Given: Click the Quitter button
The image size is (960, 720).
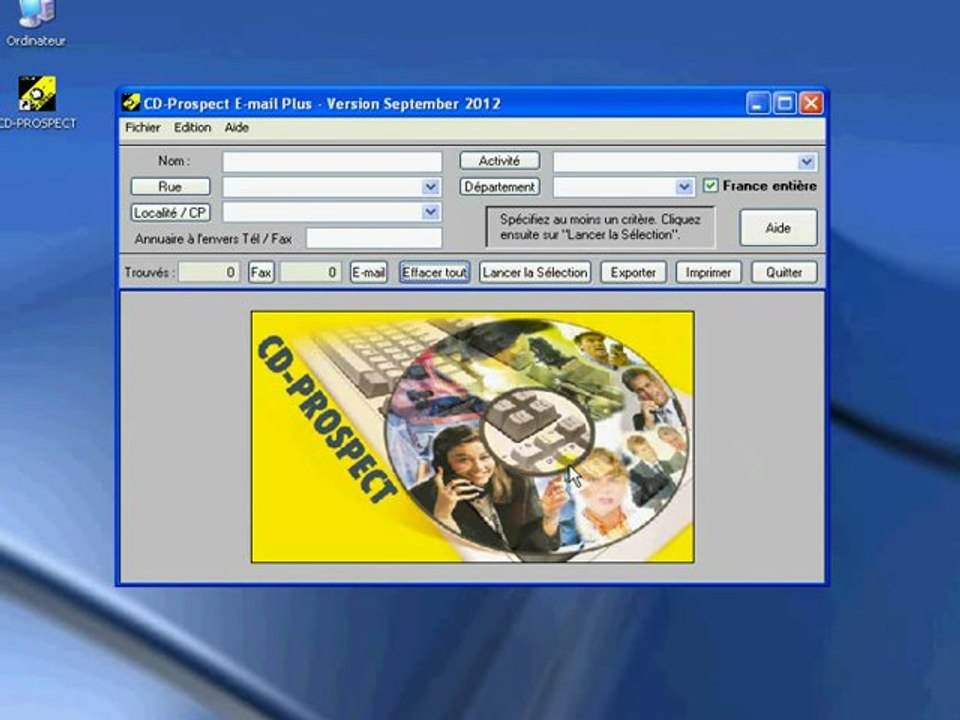Looking at the screenshot, I should tap(784, 272).
